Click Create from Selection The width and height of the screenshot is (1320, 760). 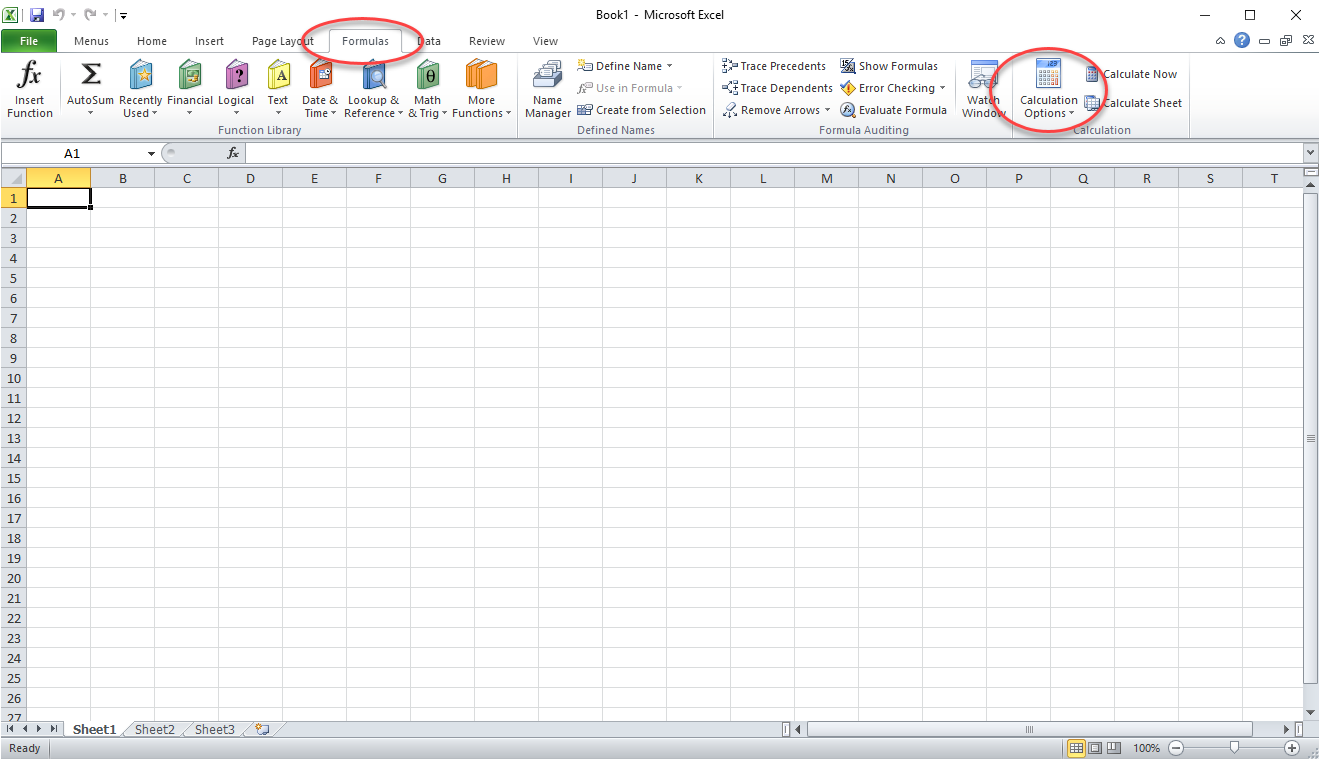coord(641,110)
